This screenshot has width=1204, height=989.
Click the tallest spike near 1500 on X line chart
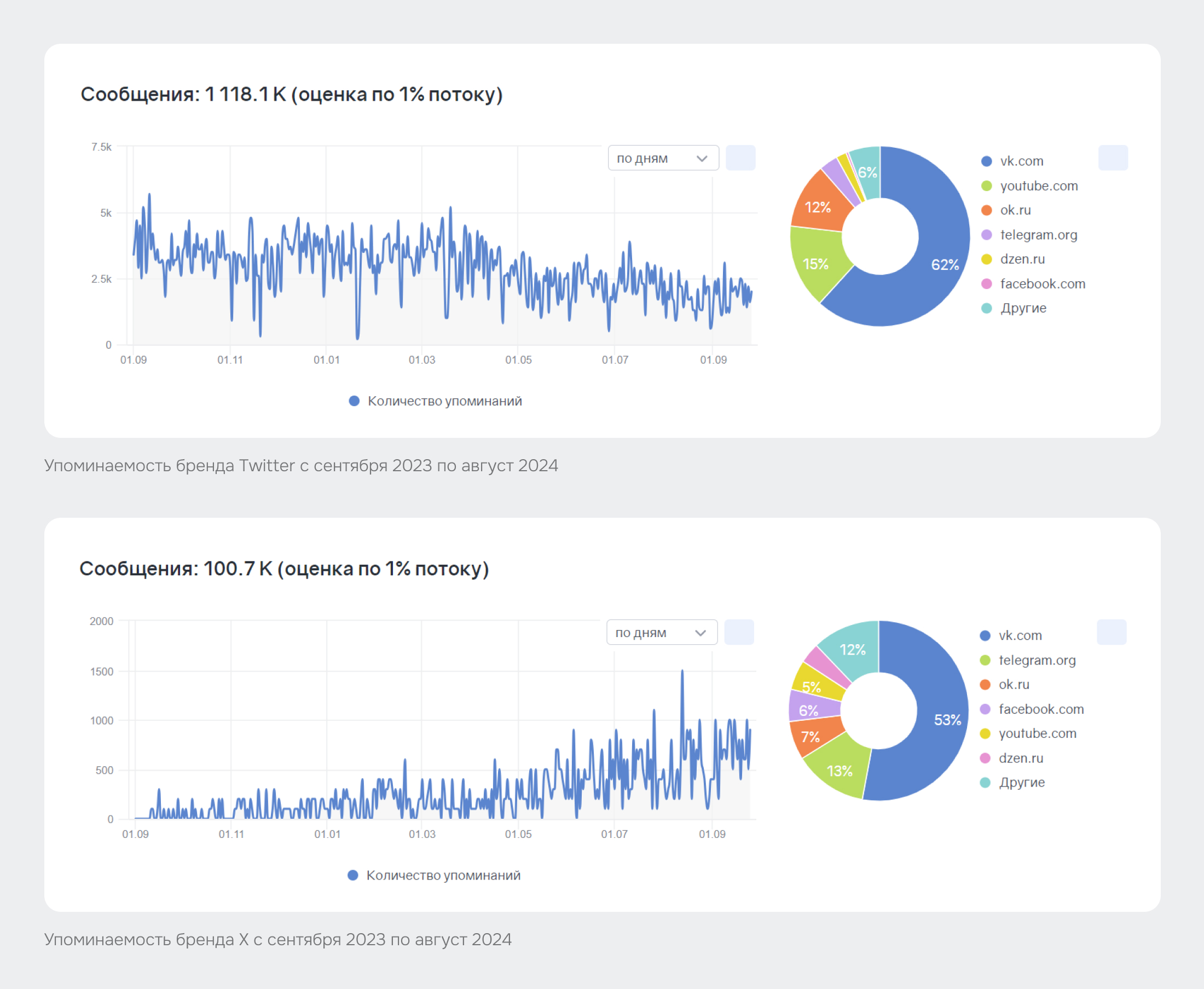click(x=682, y=672)
